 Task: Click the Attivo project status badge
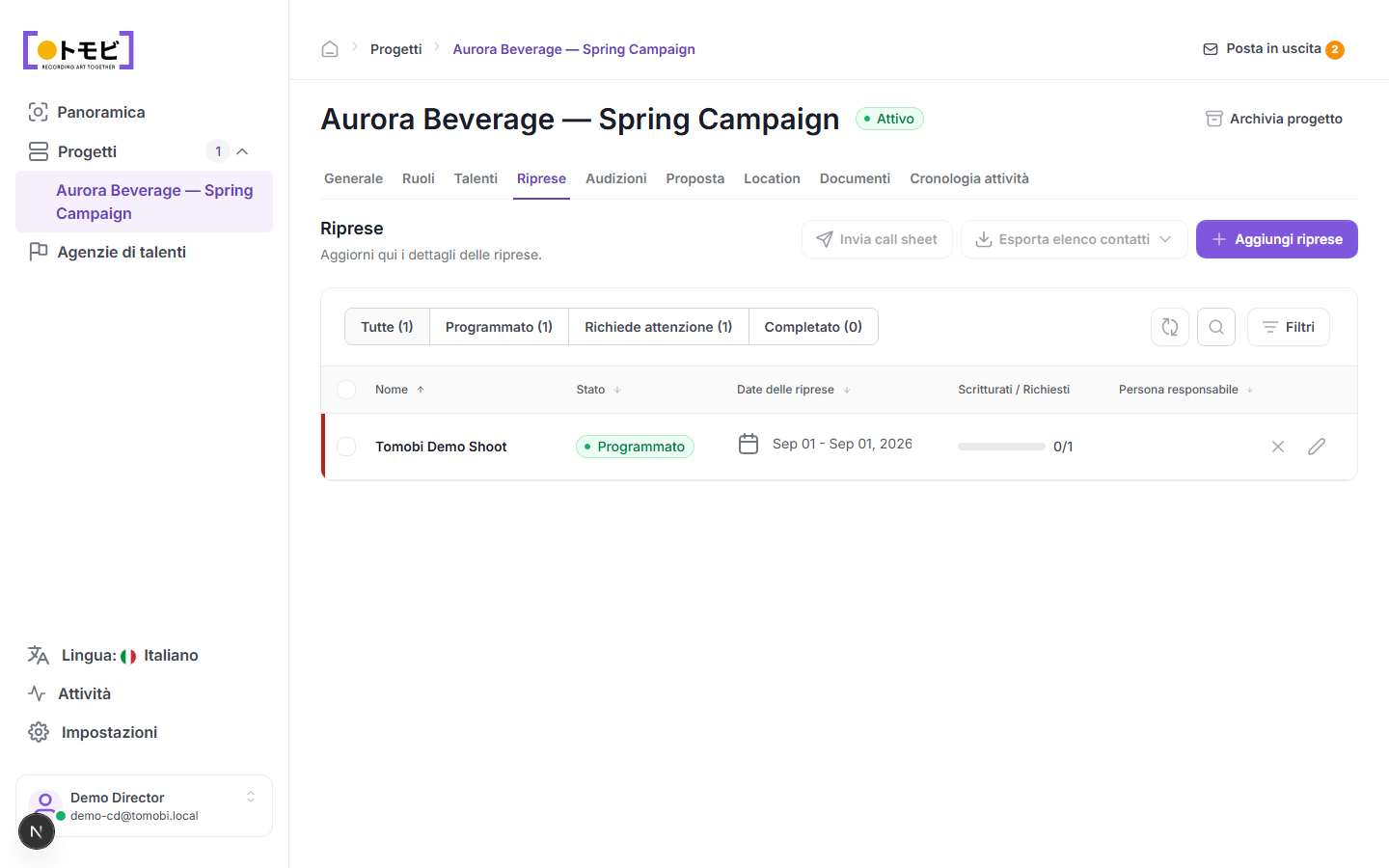(889, 119)
